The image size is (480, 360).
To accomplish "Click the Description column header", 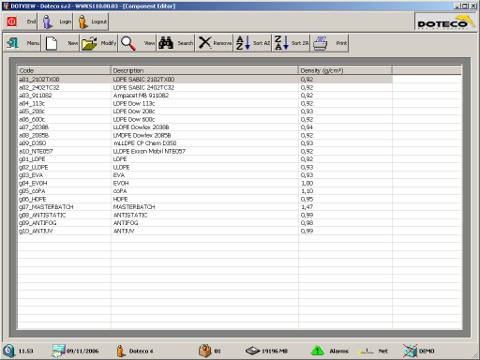I will point(204,70).
